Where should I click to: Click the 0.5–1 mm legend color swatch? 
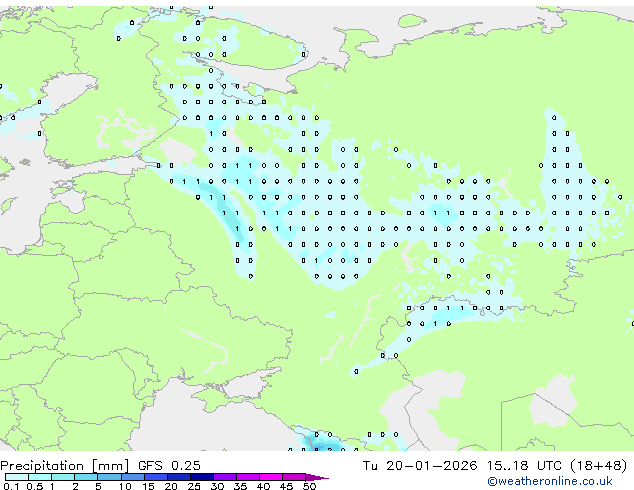(x=40, y=477)
